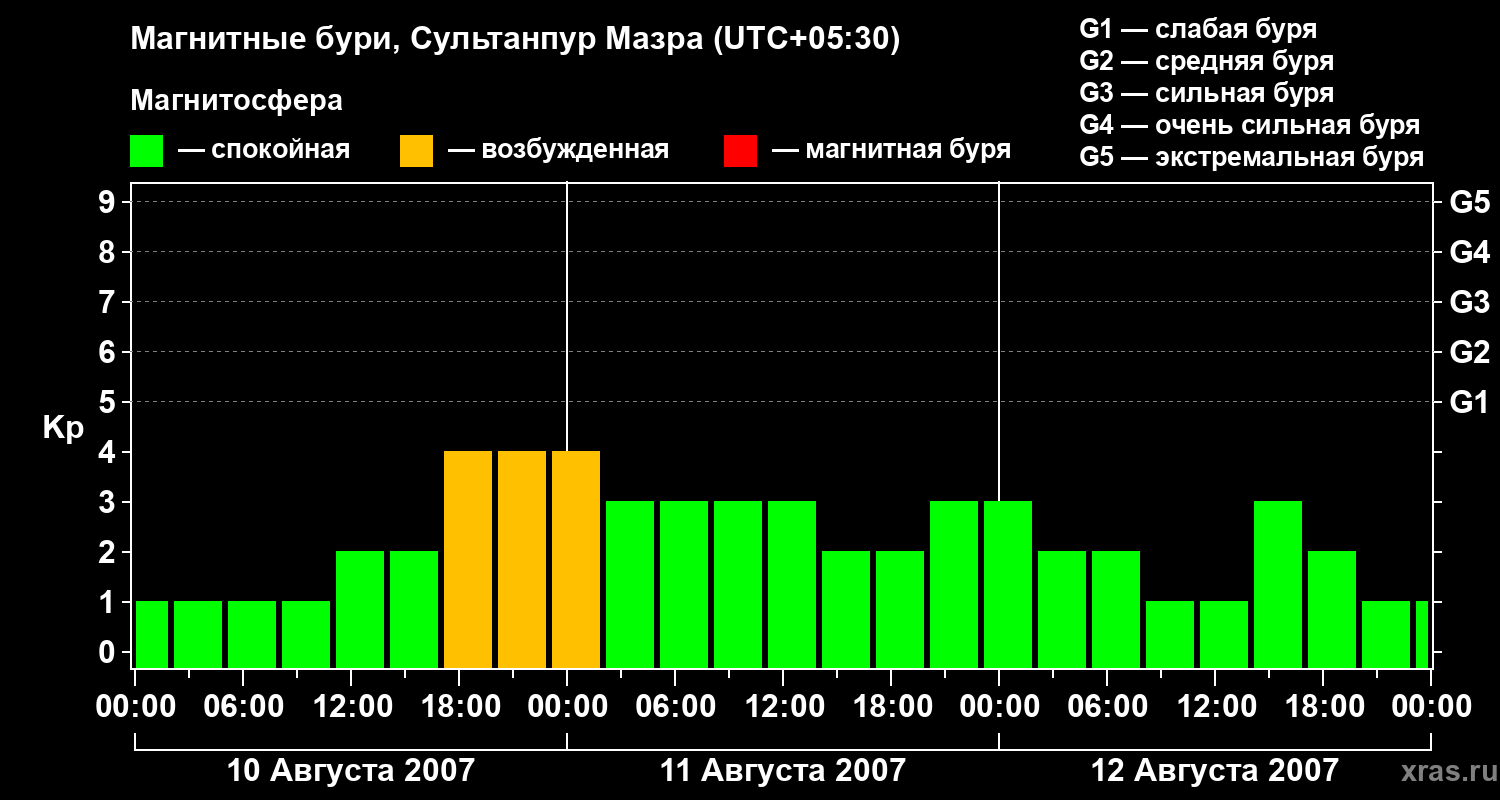
Task: Click the green bar starting 06:00 on 11 Августа
Action: tap(684, 584)
